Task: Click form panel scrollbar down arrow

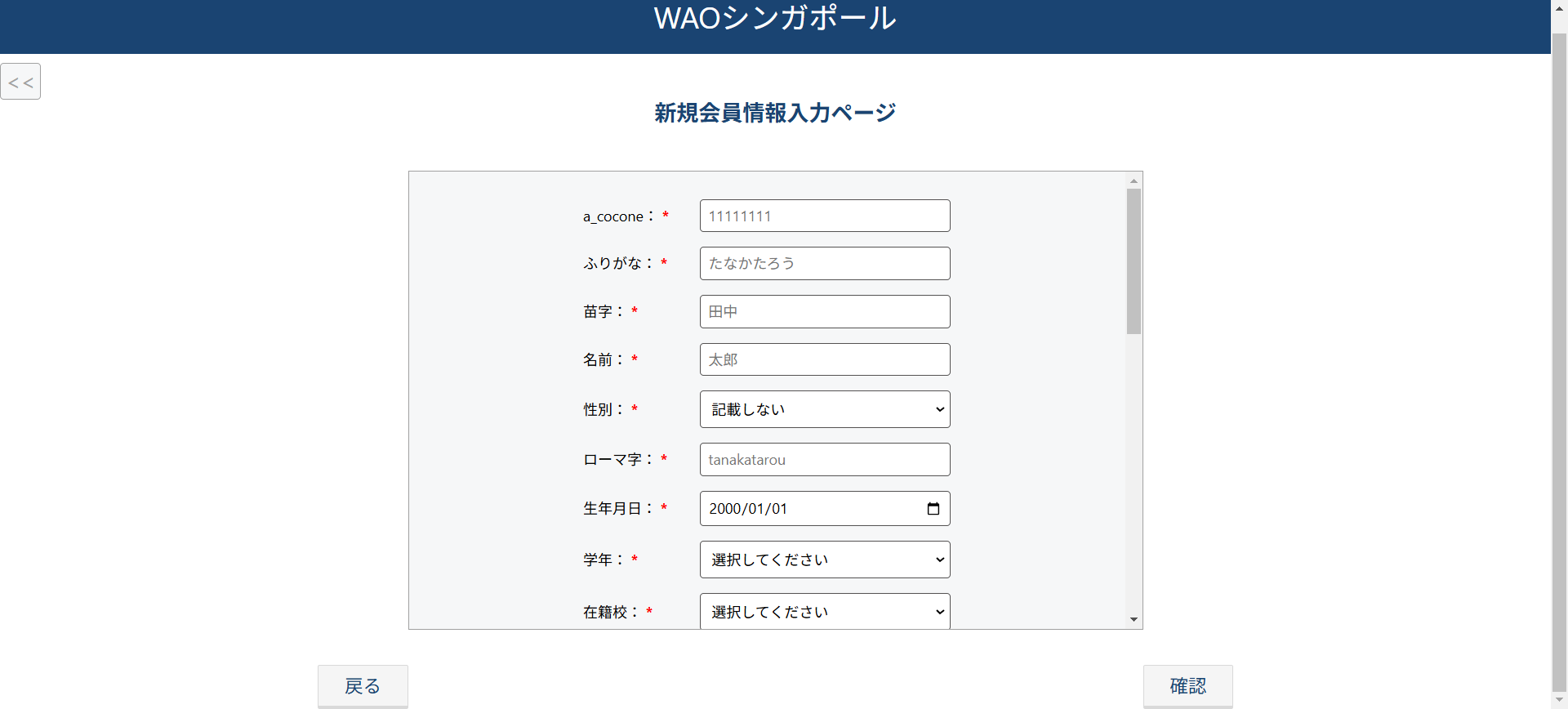Action: coord(1134,619)
